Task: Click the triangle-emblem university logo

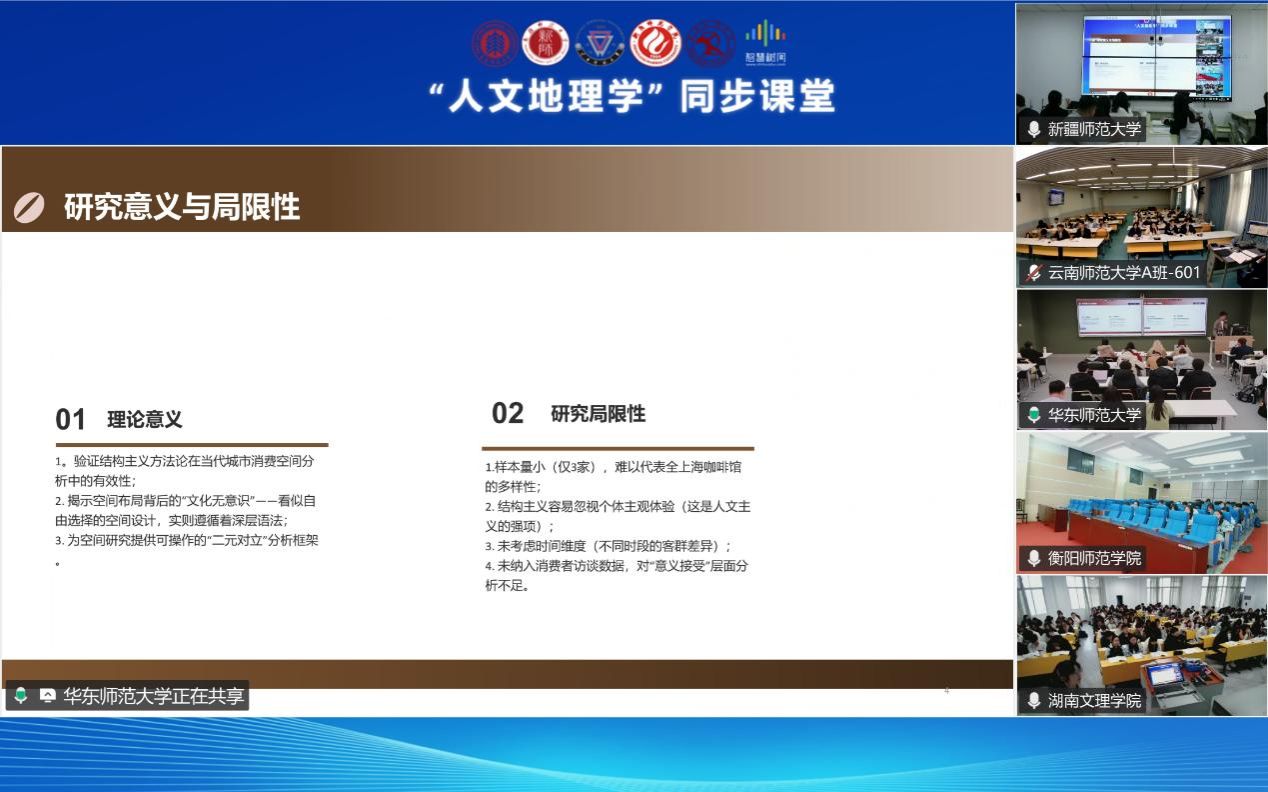Action: point(600,43)
